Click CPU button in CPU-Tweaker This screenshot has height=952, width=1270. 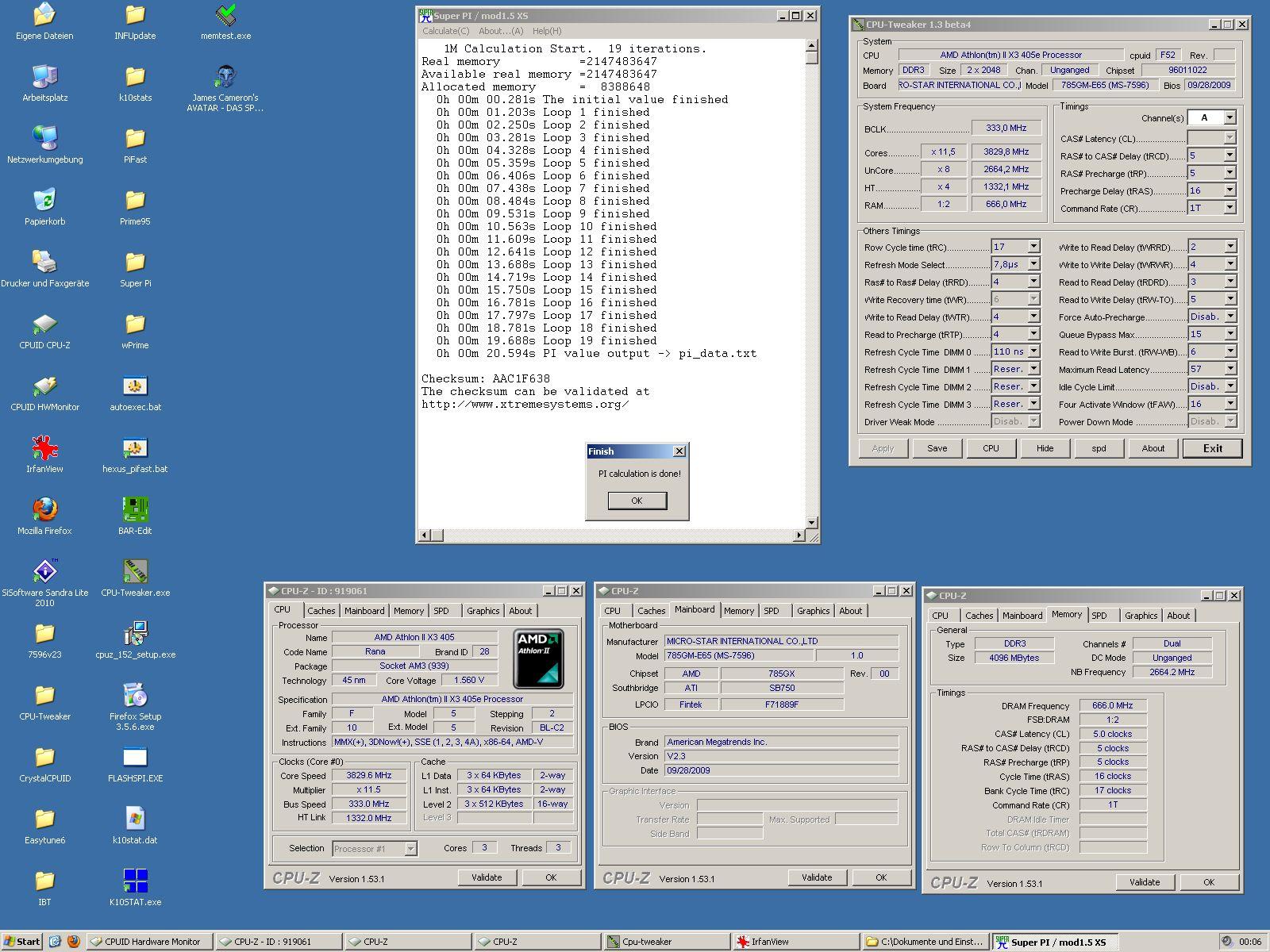[991, 448]
